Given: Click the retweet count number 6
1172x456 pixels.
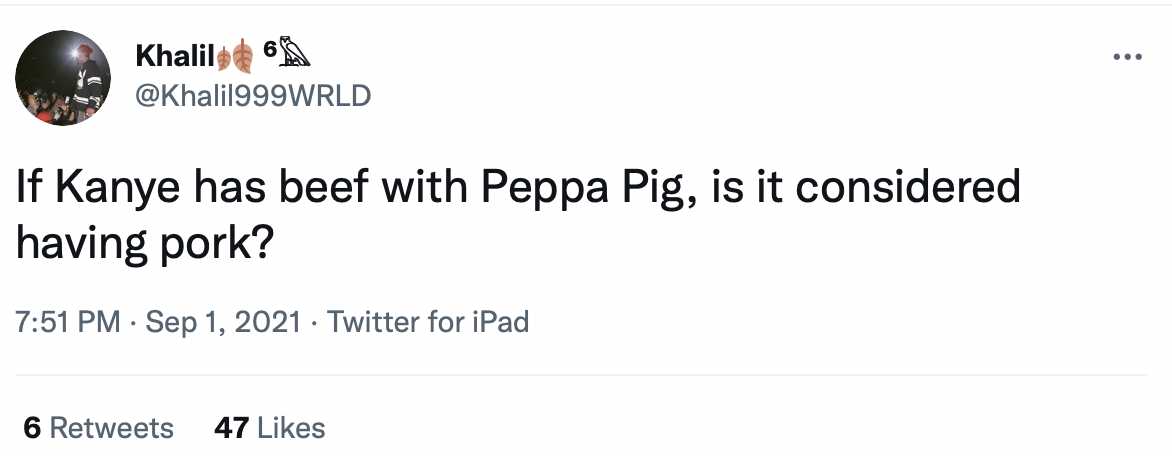Looking at the screenshot, I should click(x=31, y=428).
